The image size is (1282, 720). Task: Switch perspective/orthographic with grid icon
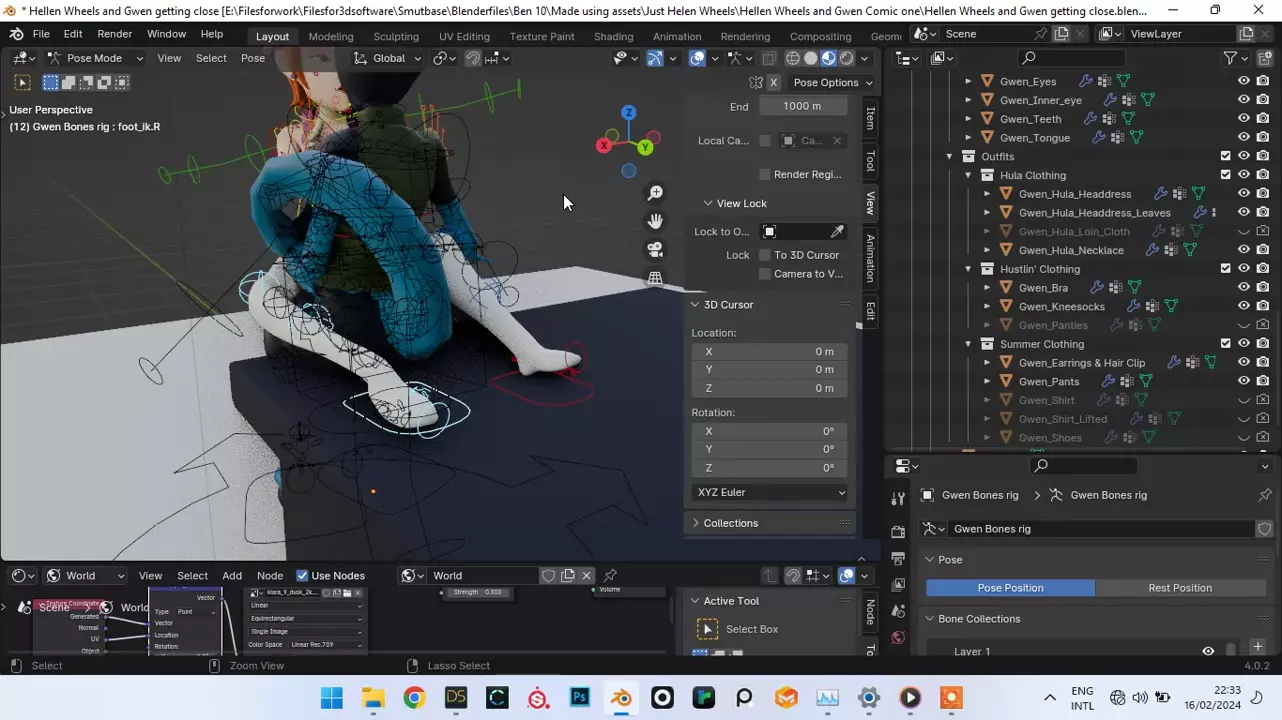[655, 278]
